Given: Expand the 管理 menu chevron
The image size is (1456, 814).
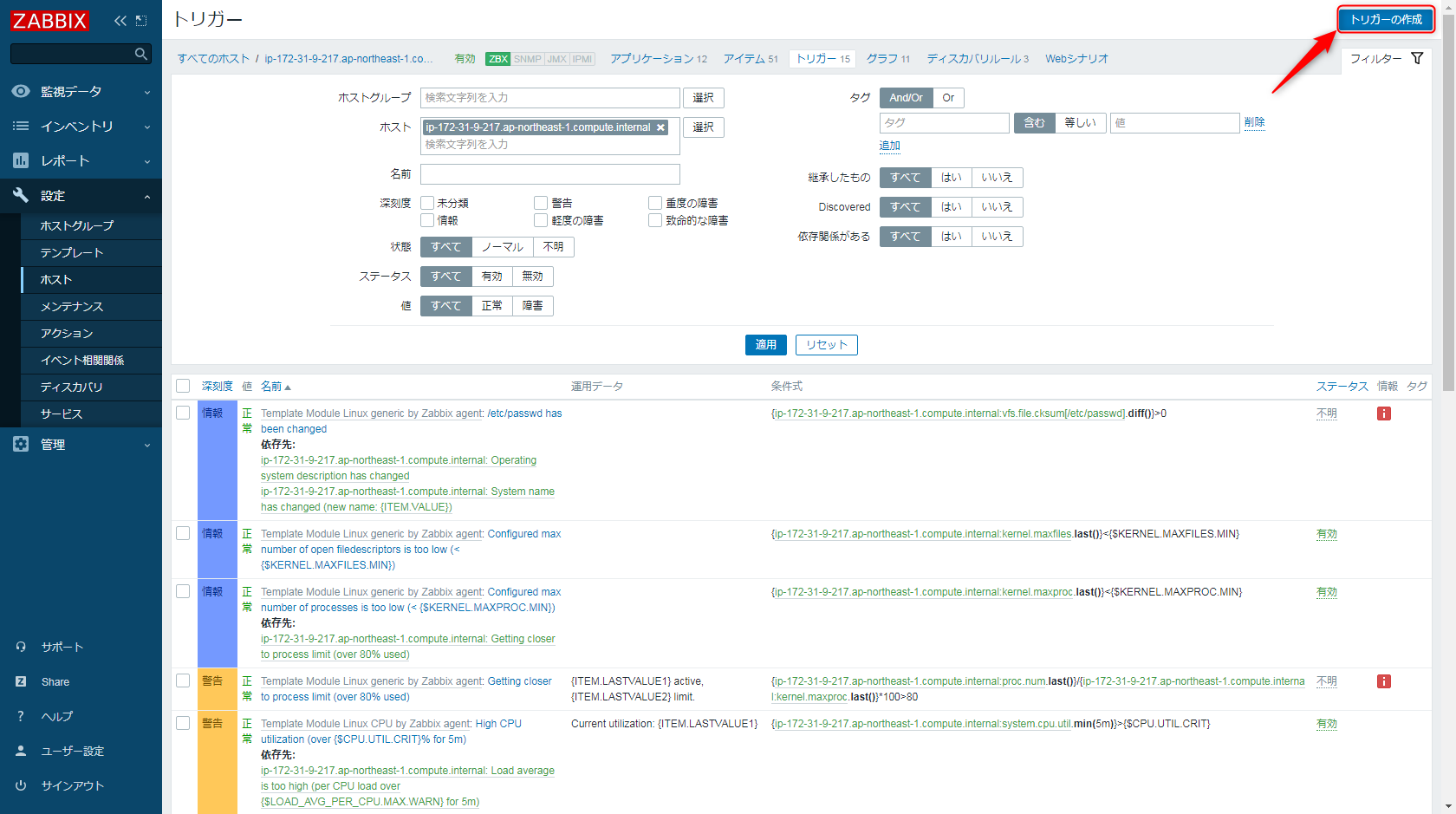Looking at the screenshot, I should click(x=146, y=445).
